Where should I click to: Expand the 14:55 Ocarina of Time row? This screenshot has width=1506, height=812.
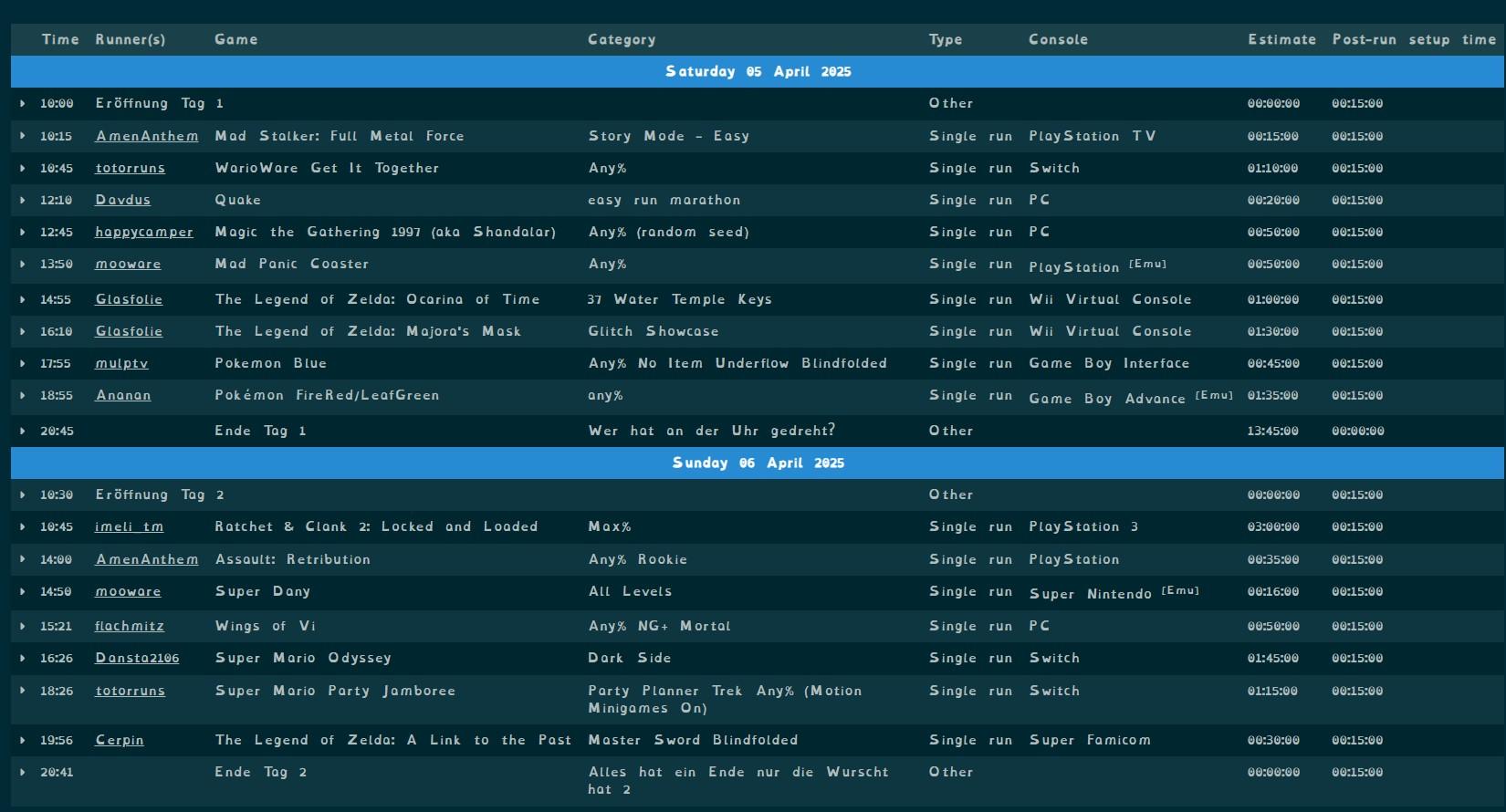coord(23,299)
